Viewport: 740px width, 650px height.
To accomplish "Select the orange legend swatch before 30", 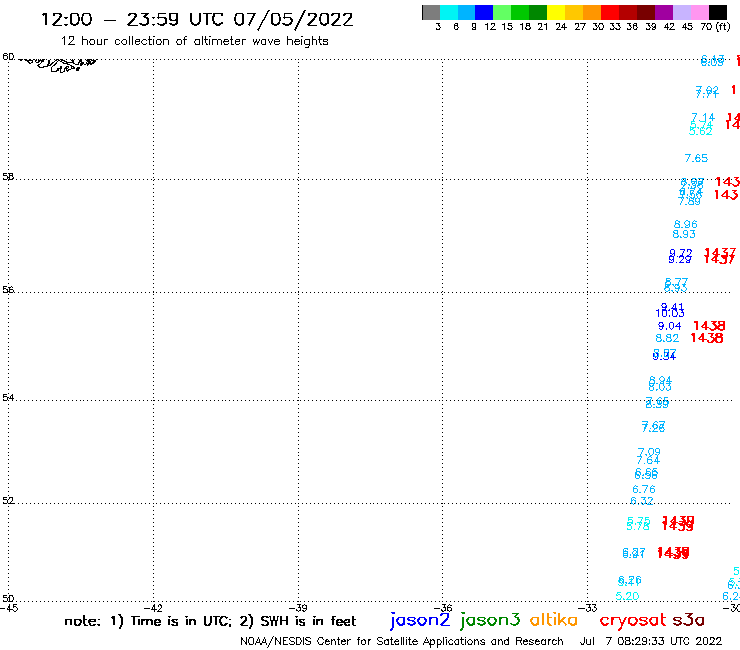I will (592, 12).
